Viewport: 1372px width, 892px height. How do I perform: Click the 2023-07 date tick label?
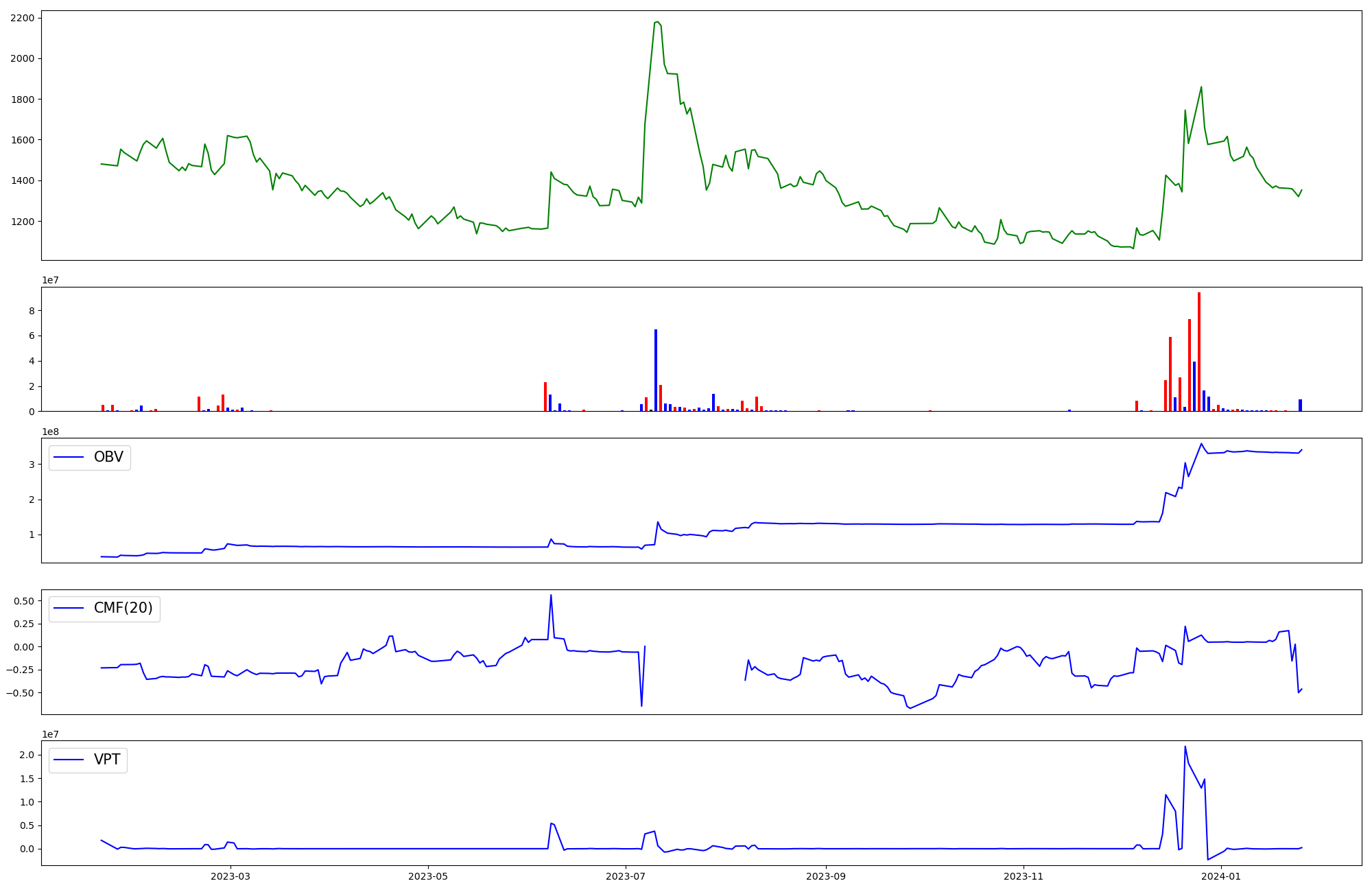pos(626,876)
